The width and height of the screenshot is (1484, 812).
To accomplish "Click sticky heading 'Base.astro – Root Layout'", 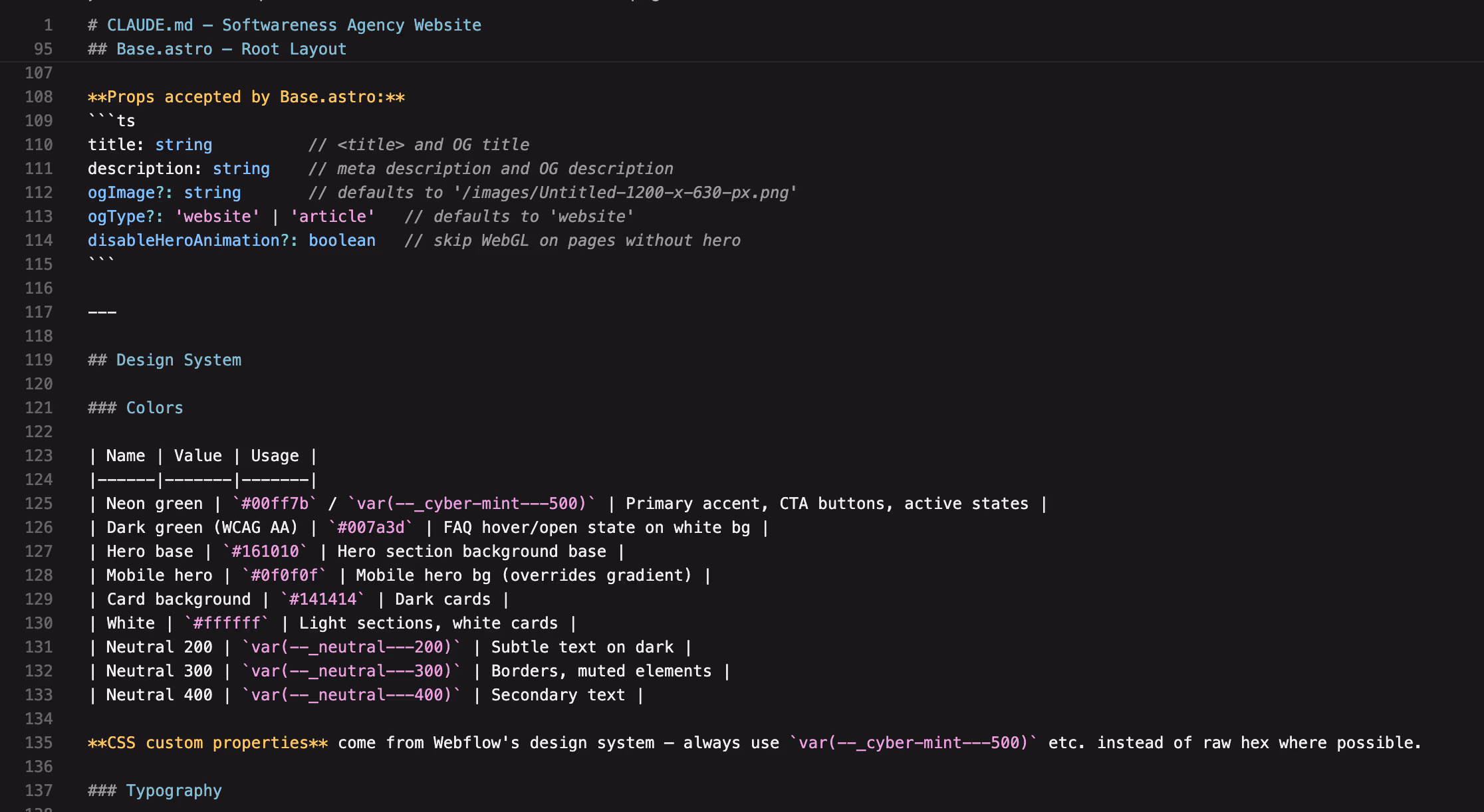I will coord(217,49).
